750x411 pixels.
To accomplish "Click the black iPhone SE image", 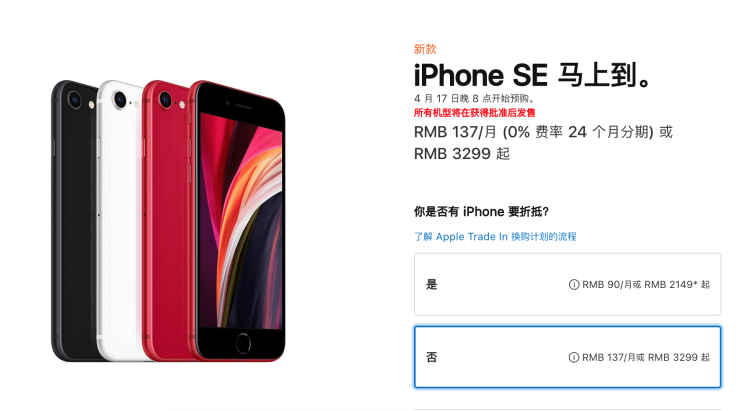I will (x=74, y=220).
